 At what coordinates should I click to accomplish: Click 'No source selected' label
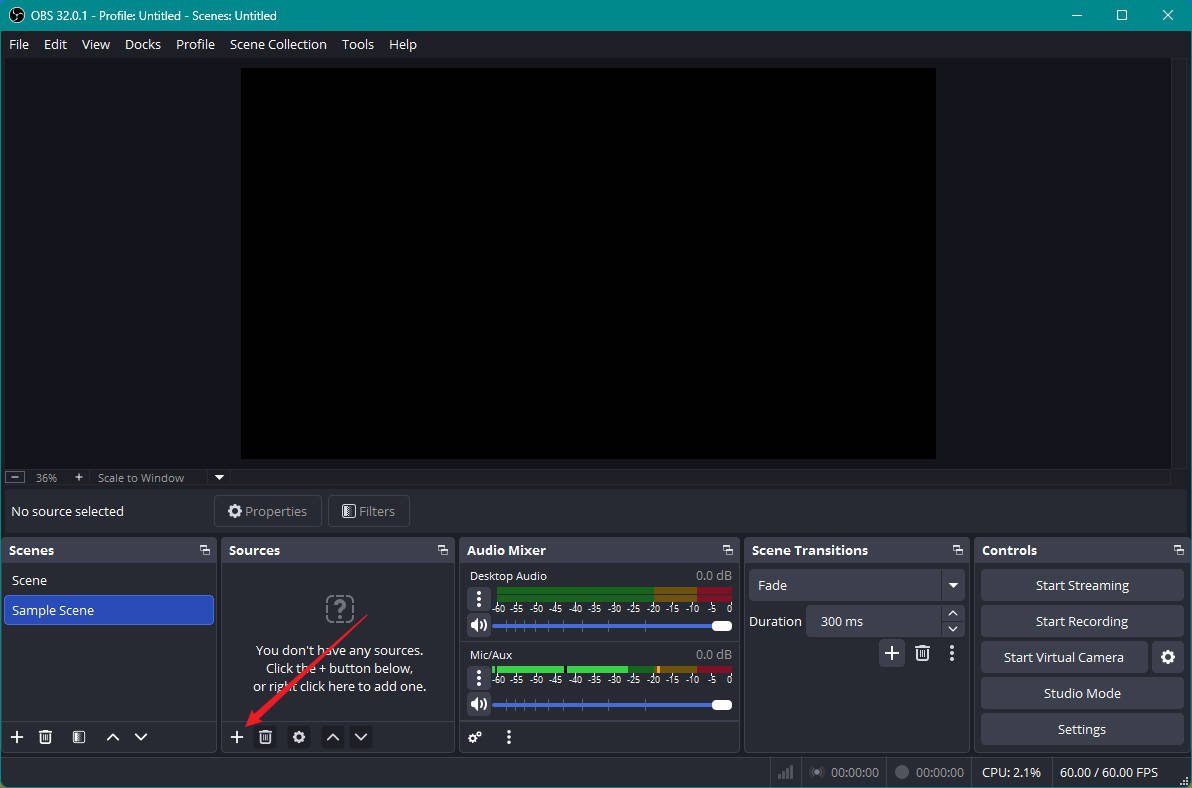pos(68,511)
